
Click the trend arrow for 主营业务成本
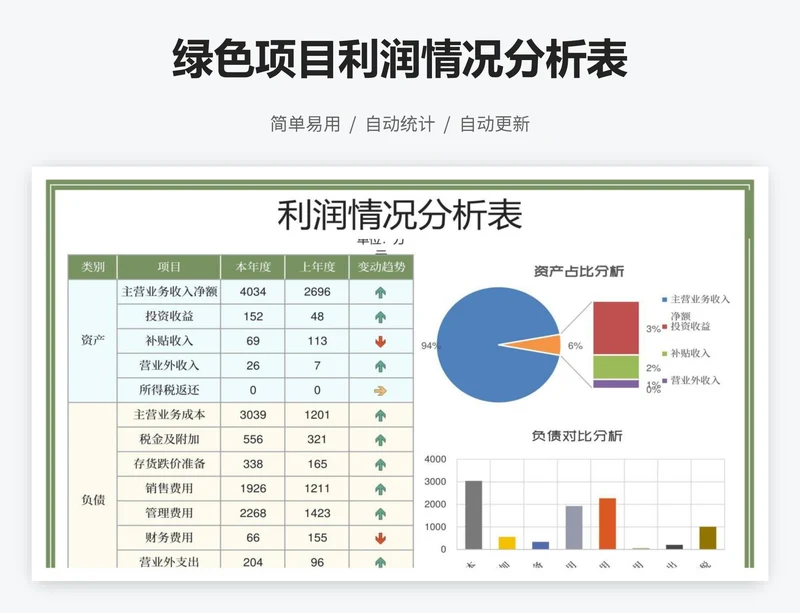[381, 415]
